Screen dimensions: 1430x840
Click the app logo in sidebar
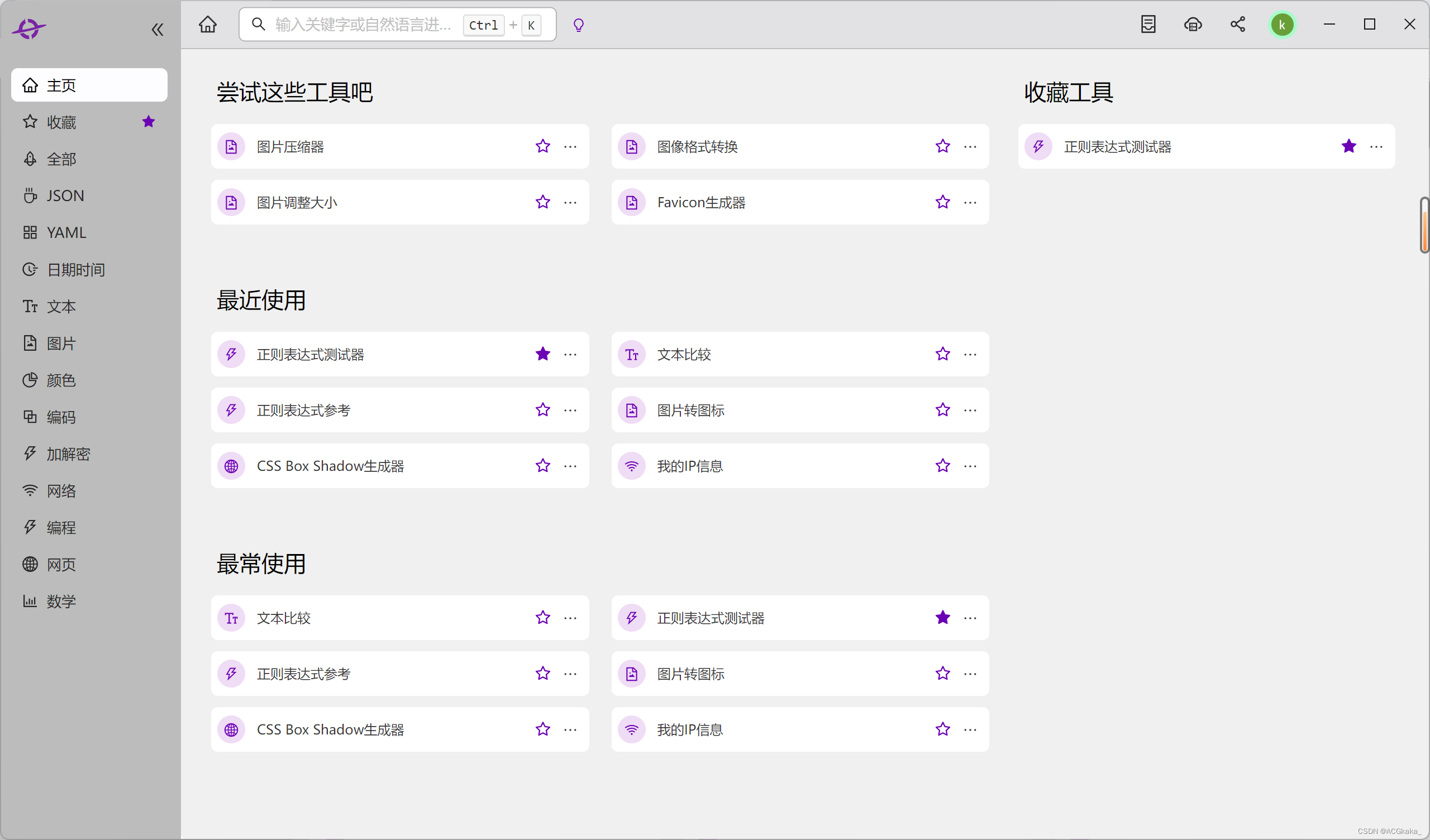29,28
